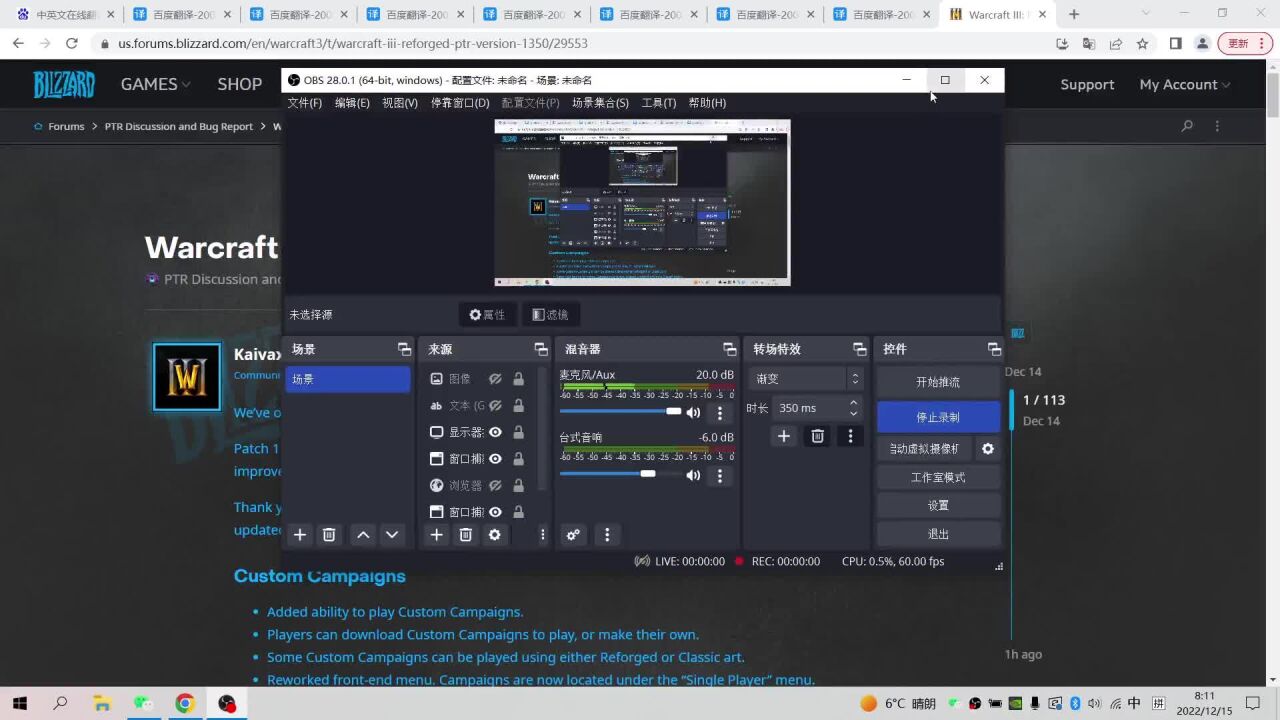Move scene up with the up arrow
Screen dimensions: 1280x720
[x=363, y=535]
